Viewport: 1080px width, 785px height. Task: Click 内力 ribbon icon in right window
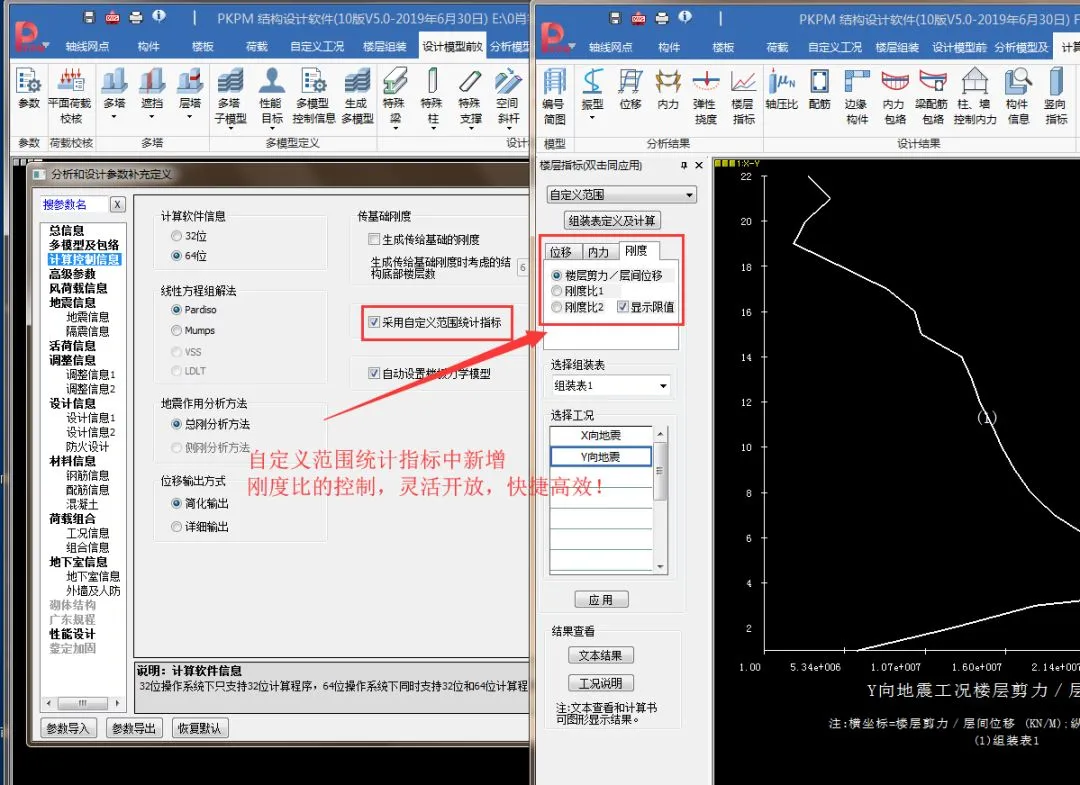pyautogui.click(x=667, y=90)
